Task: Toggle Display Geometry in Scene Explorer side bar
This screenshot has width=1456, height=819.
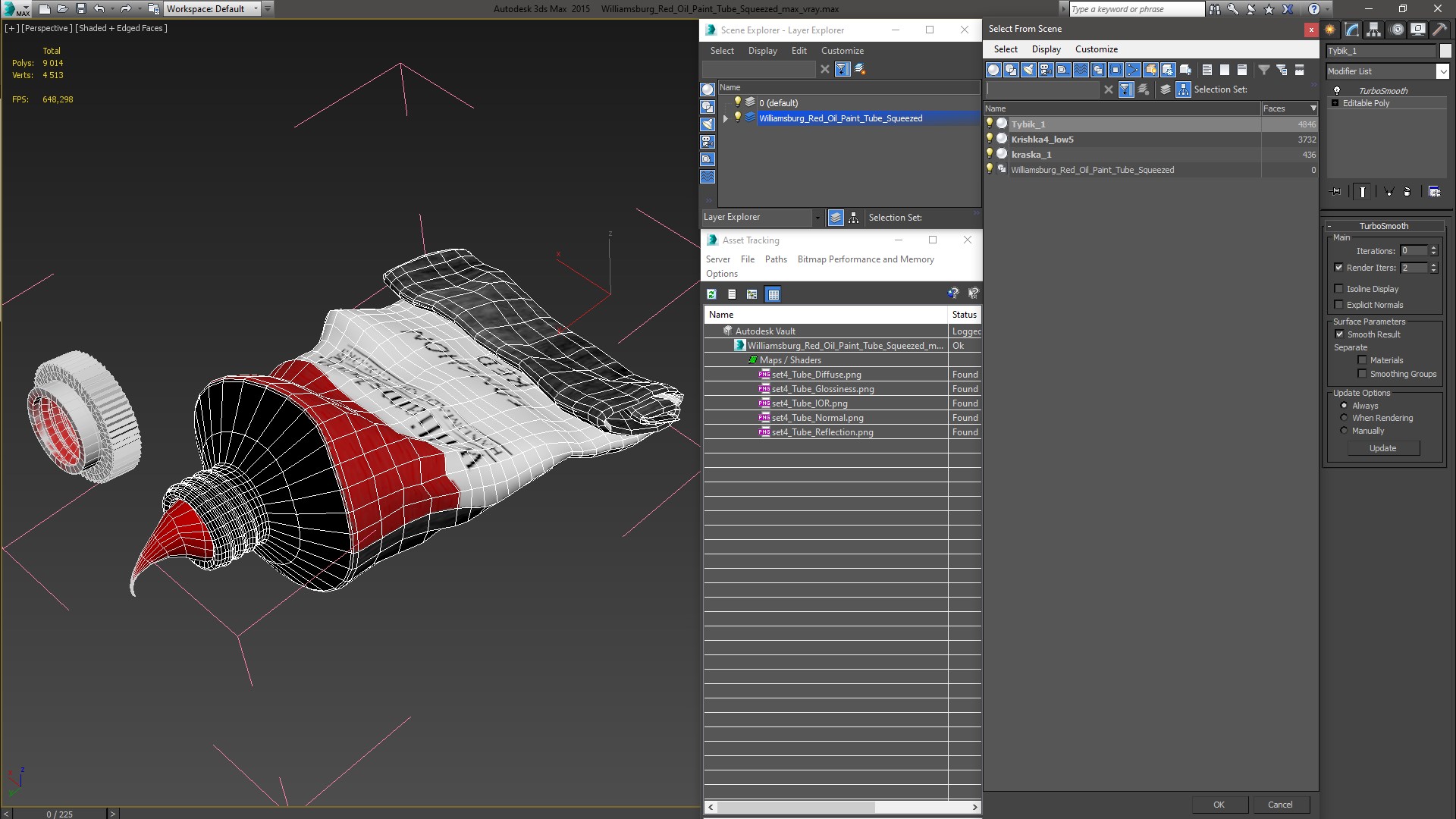Action: coord(708,89)
